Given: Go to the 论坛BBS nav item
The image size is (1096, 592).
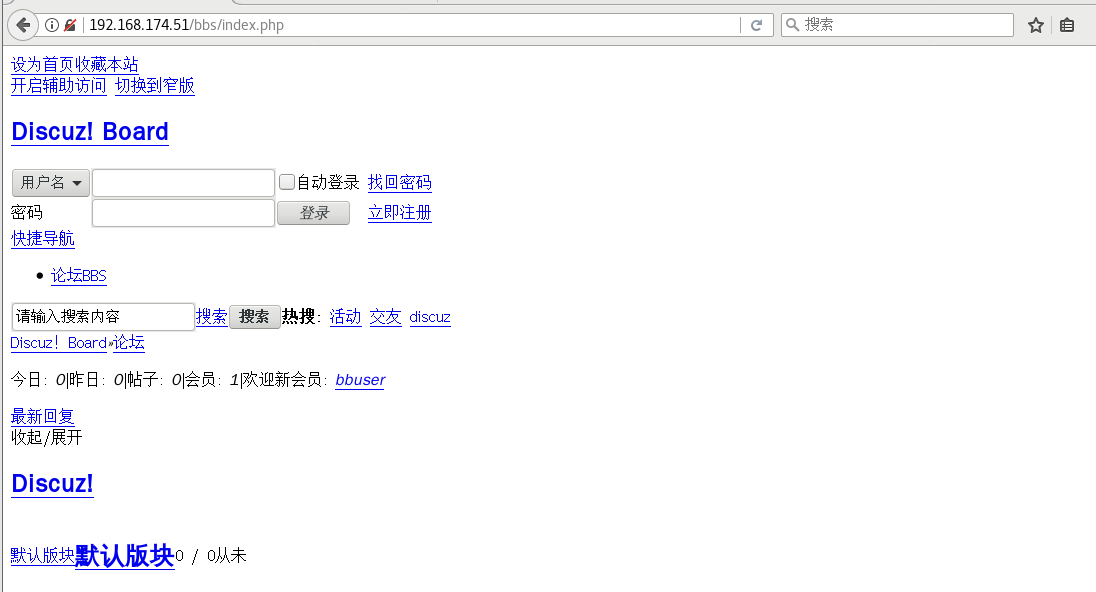Looking at the screenshot, I should point(79,275).
